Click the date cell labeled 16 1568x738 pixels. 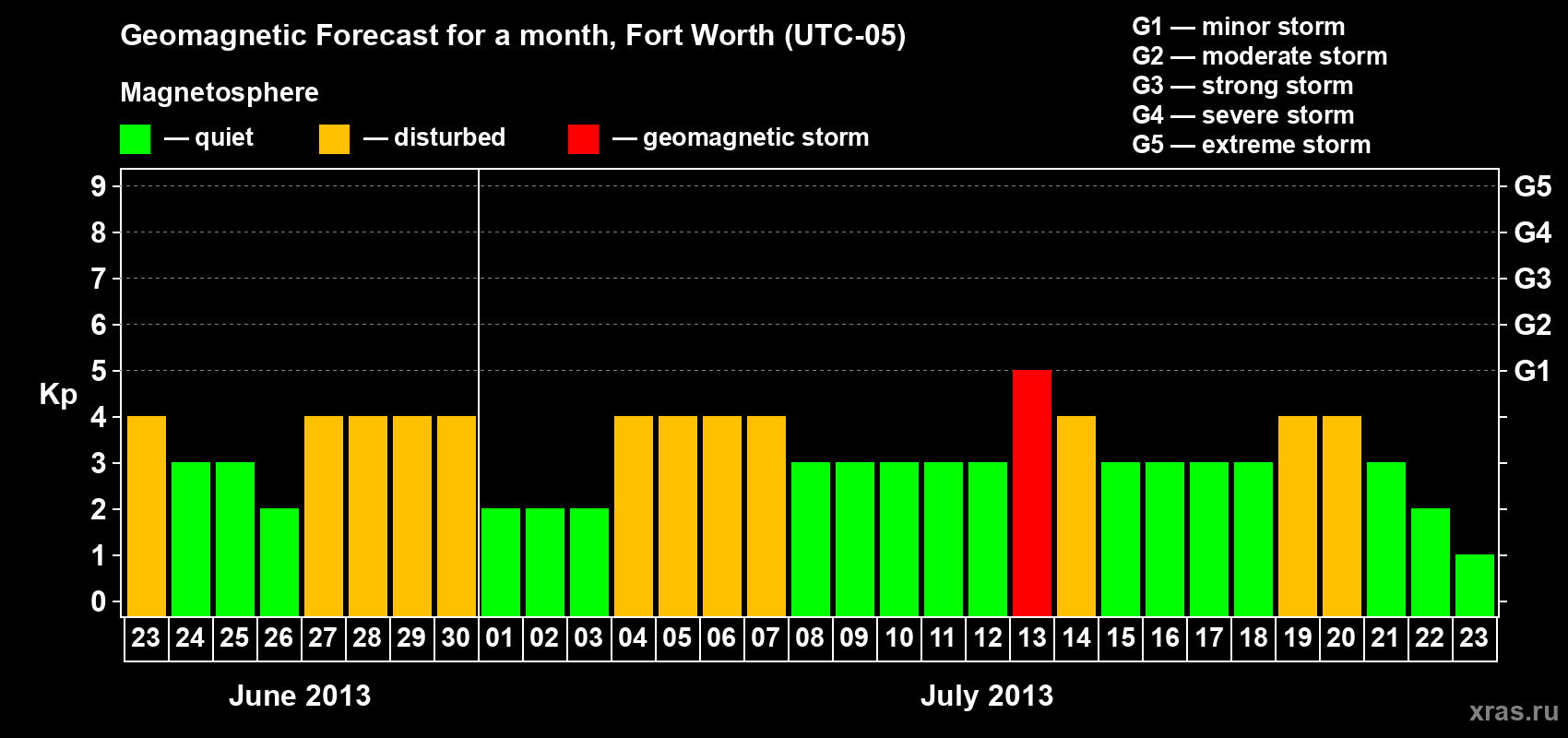1165,638
